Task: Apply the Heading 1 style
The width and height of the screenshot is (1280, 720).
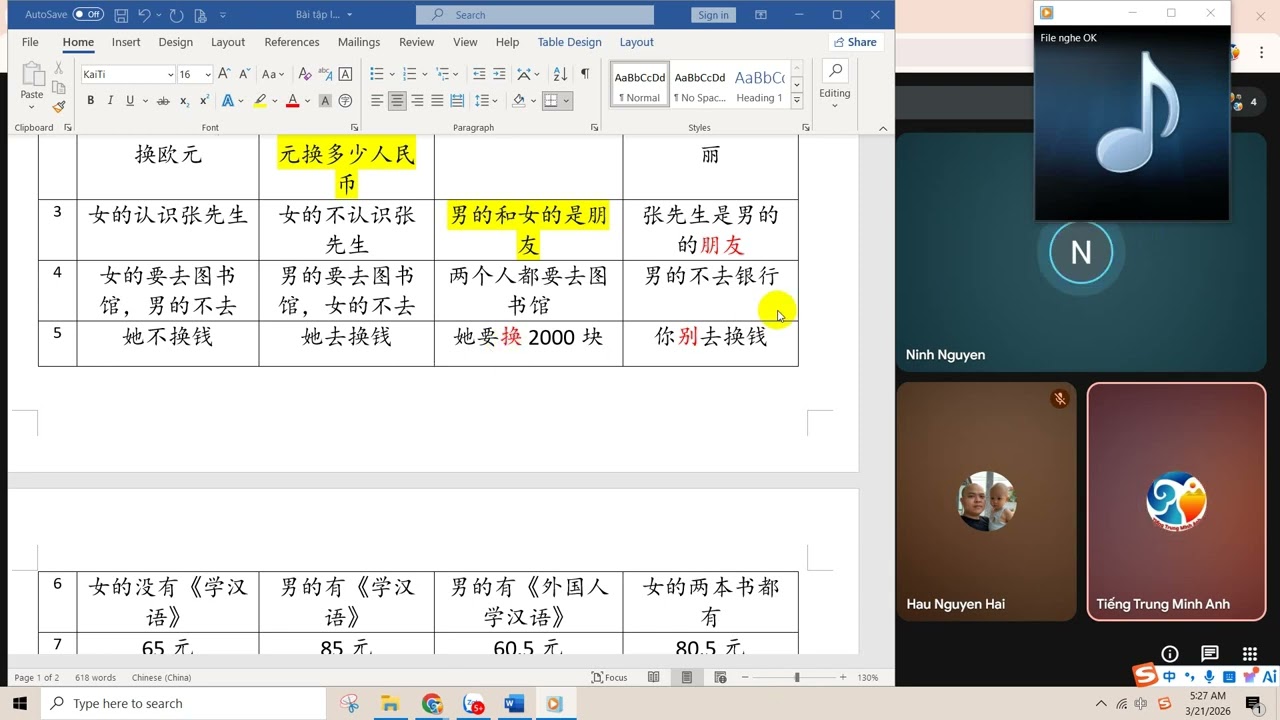Action: (760, 86)
